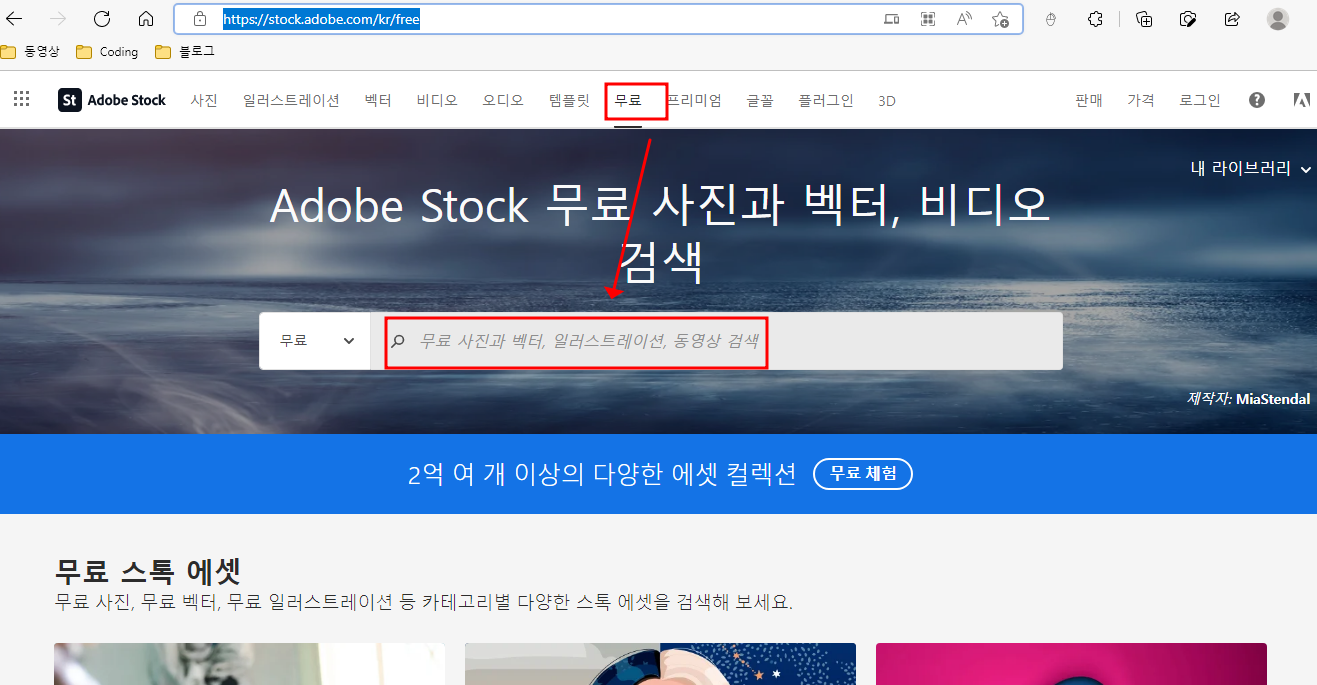Open the 글꼴 nav tab
This screenshot has width=1317, height=685.
pos(760,100)
